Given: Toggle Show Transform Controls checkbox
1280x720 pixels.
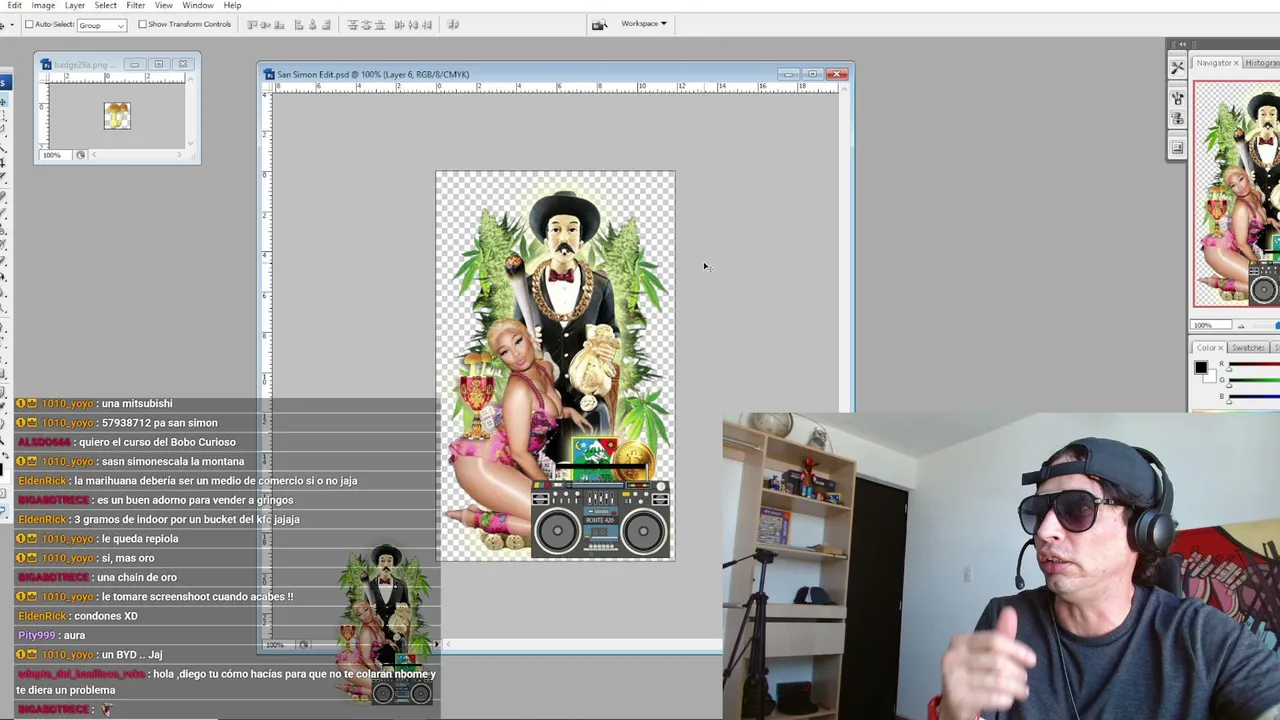Looking at the screenshot, I should (x=143, y=24).
